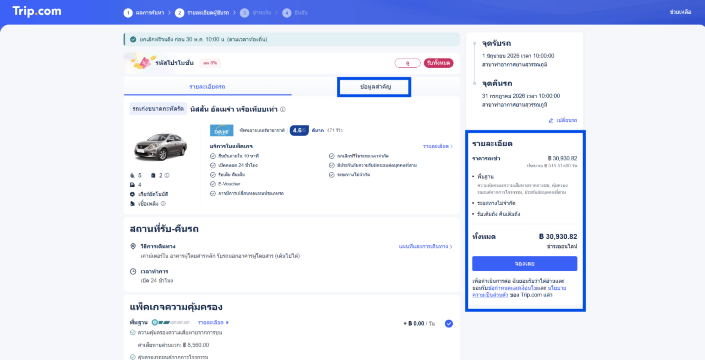Select step 2 in booking progress
The width and height of the screenshot is (705, 360).
point(202,13)
